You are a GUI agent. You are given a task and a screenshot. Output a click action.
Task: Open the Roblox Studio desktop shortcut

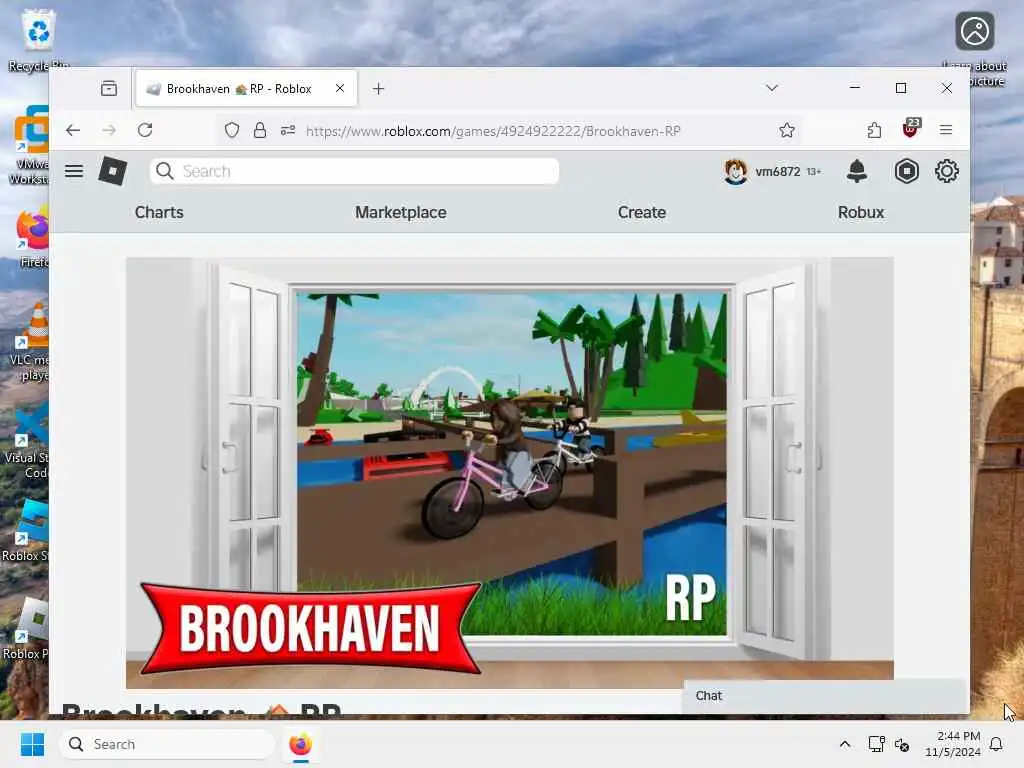tap(27, 530)
